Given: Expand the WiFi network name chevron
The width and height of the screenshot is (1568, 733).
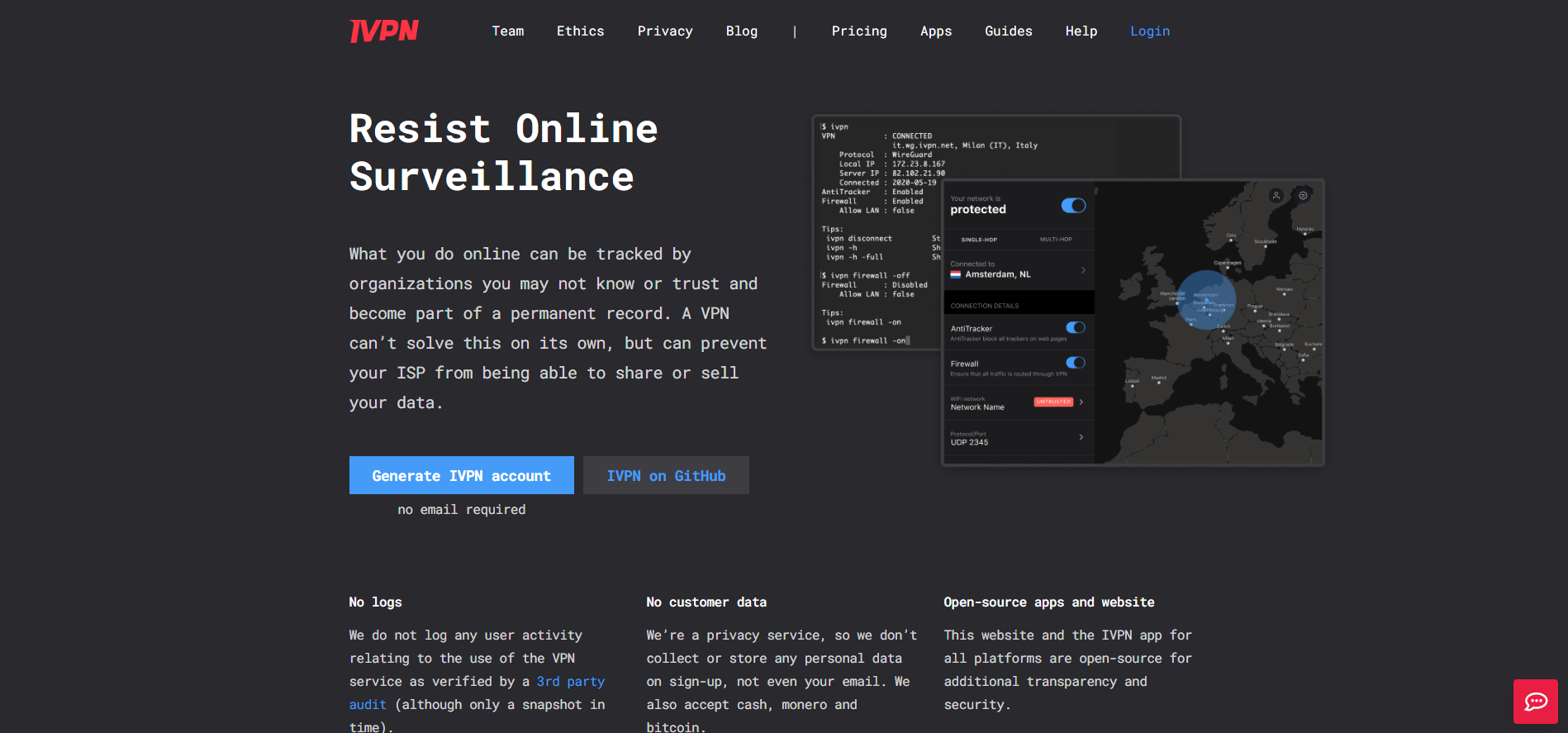Looking at the screenshot, I should [x=1081, y=402].
